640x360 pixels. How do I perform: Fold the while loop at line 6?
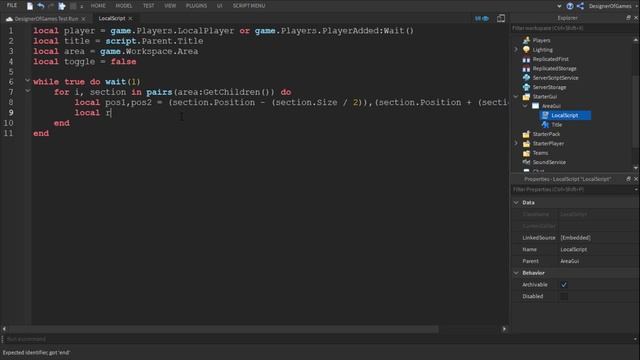tap(27, 80)
